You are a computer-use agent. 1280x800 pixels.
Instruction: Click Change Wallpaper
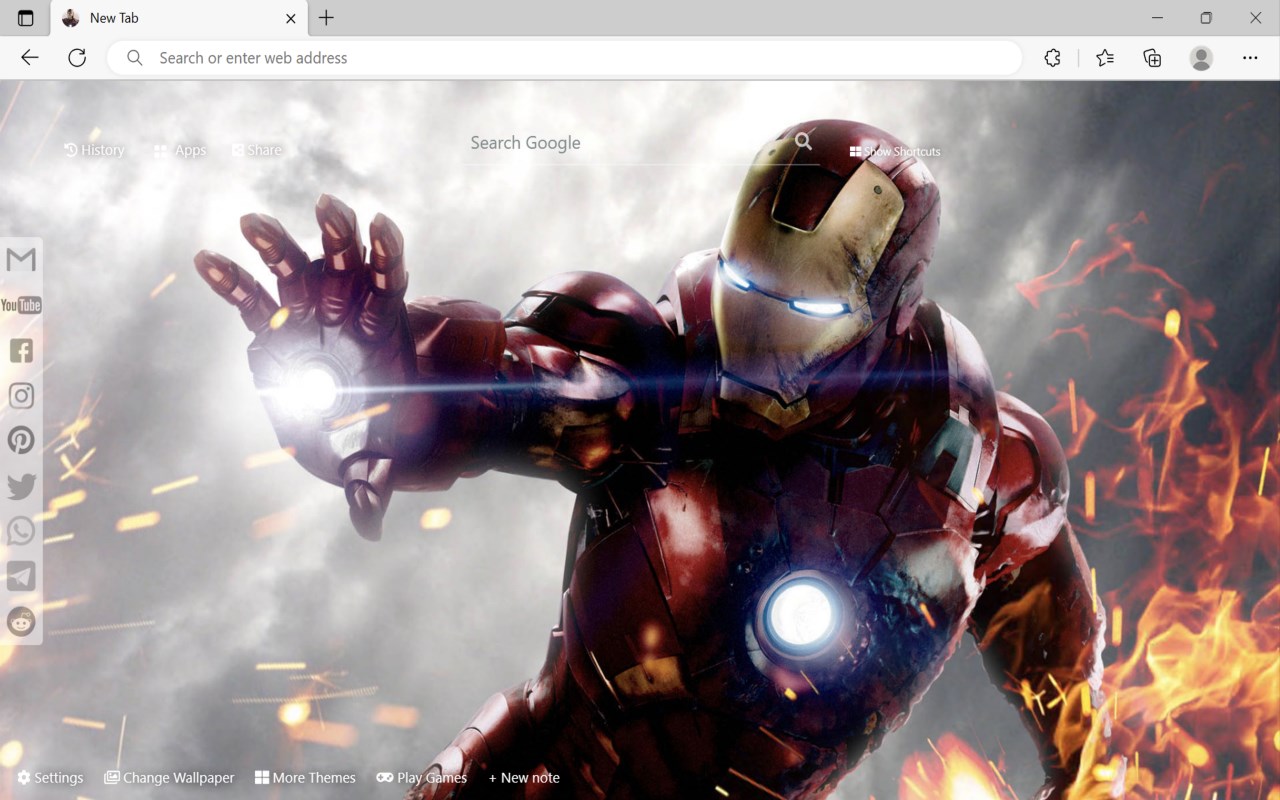click(169, 778)
